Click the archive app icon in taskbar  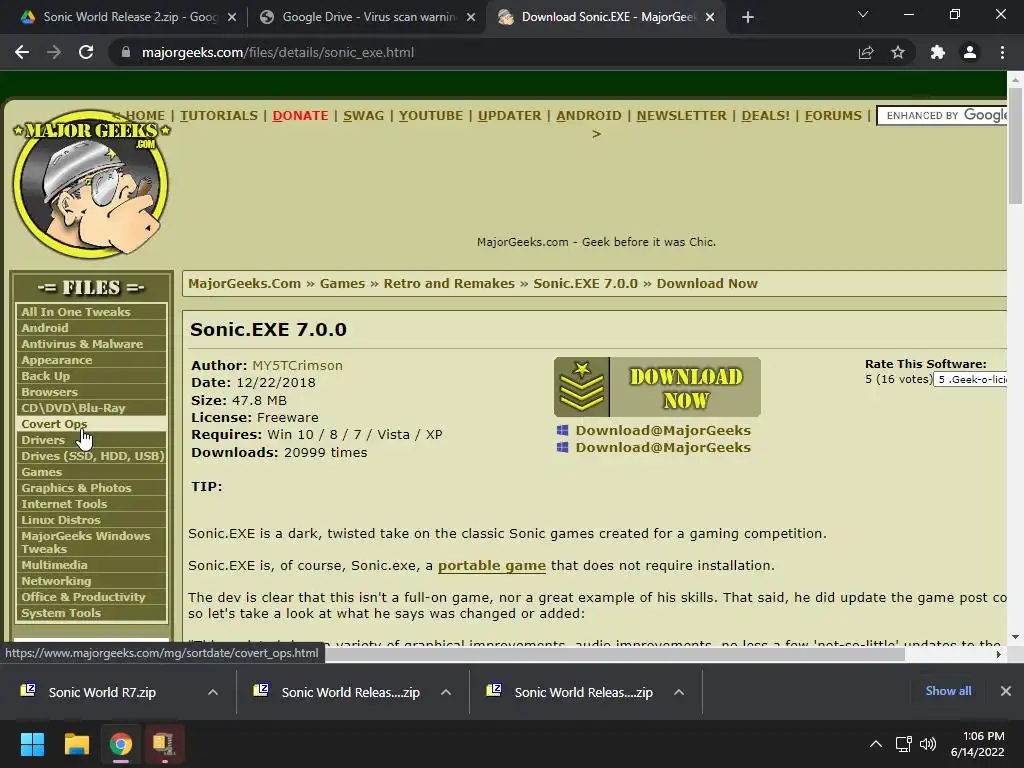coord(164,744)
